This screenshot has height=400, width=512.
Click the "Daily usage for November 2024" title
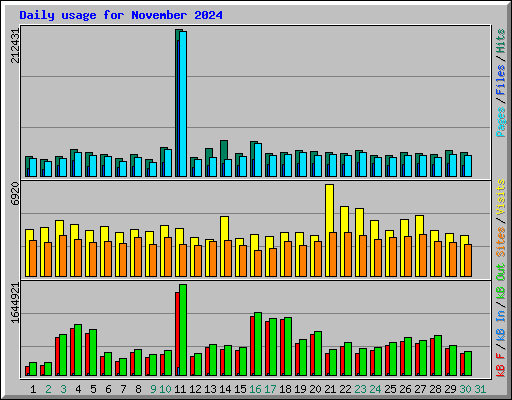click(x=121, y=15)
